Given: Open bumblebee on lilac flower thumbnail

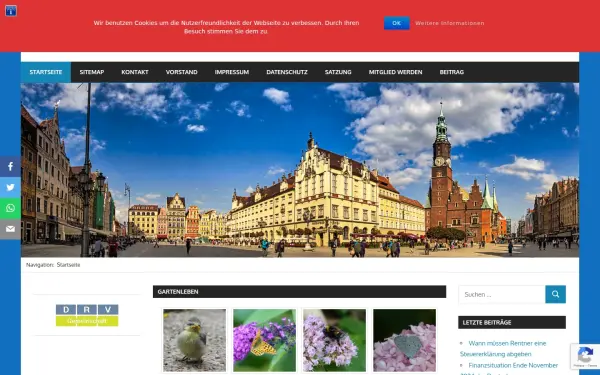Looking at the screenshot, I should [334, 340].
